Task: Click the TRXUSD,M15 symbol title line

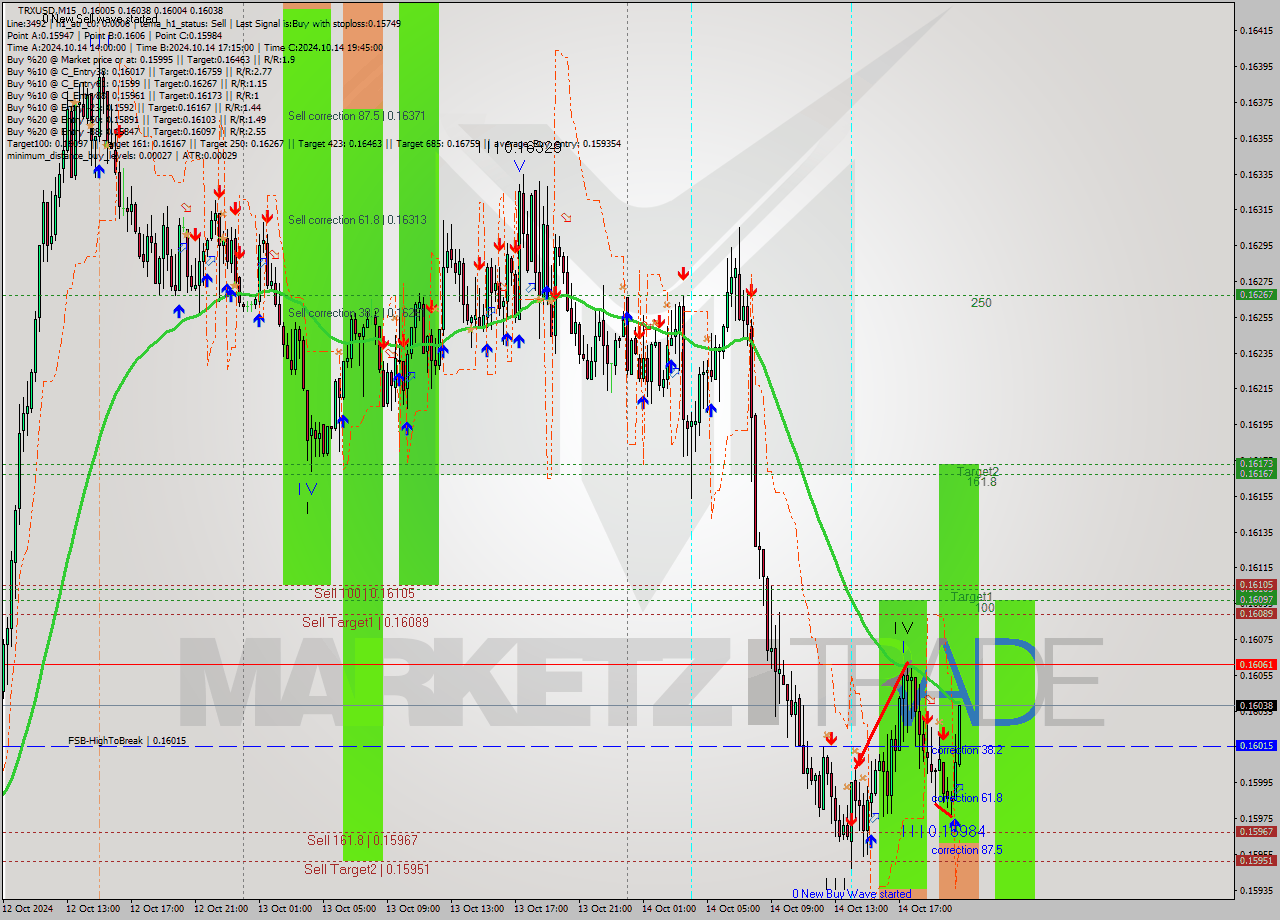Action: [x=120, y=11]
